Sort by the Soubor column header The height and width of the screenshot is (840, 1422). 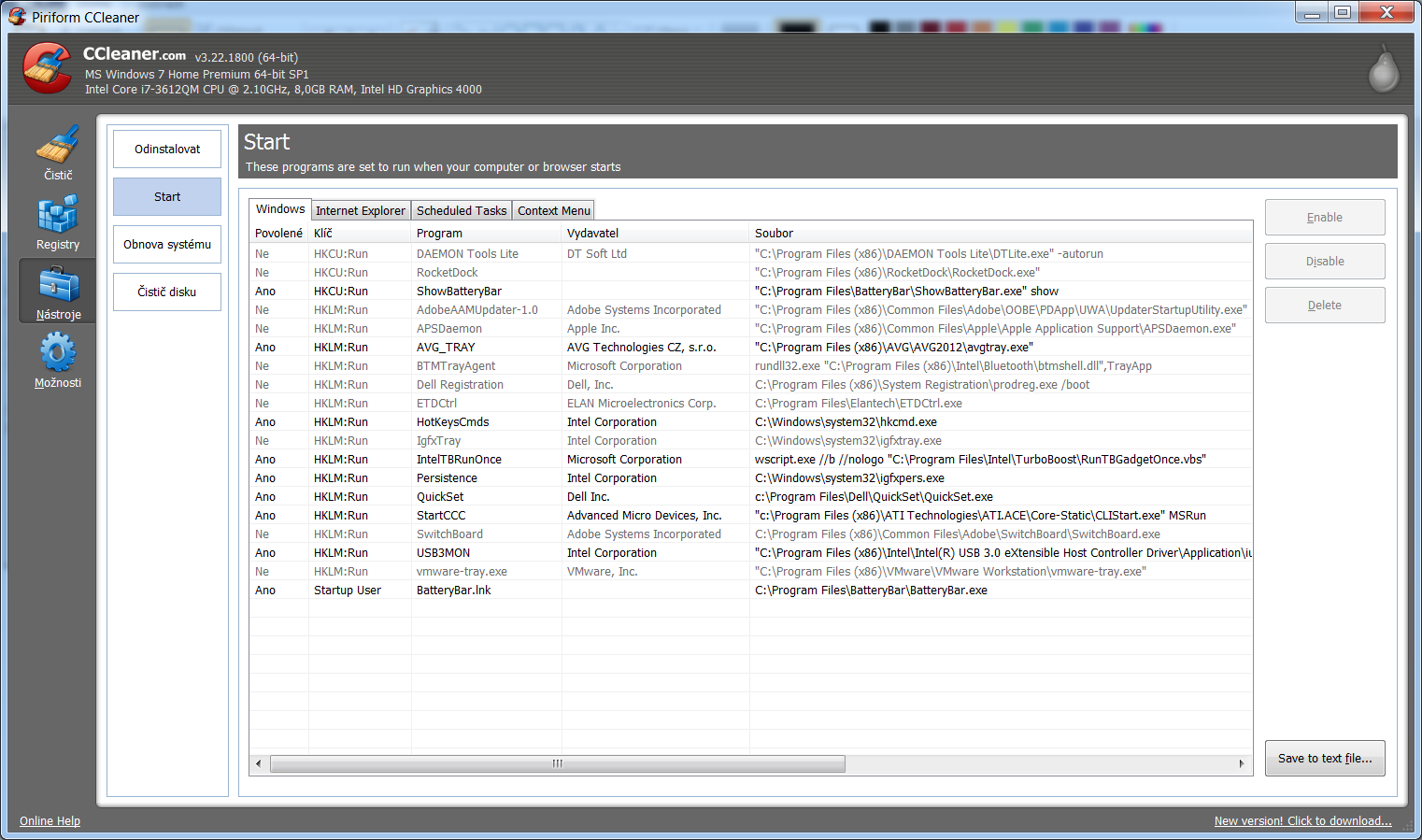(x=1002, y=234)
